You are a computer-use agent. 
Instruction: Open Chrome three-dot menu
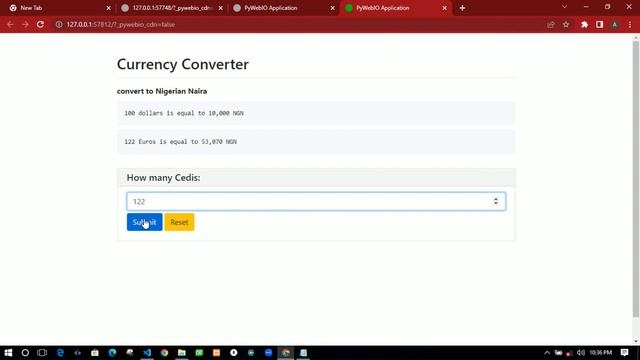tap(630, 24)
